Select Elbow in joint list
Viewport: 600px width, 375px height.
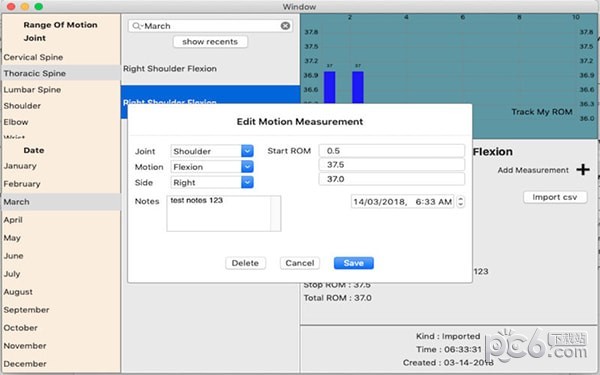point(61,122)
